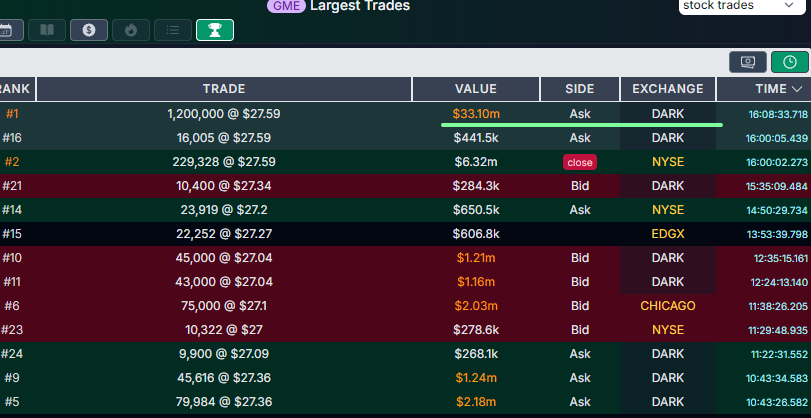Sort by the TIME column header
This screenshot has width=811, height=418.
pyautogui.click(x=763, y=89)
